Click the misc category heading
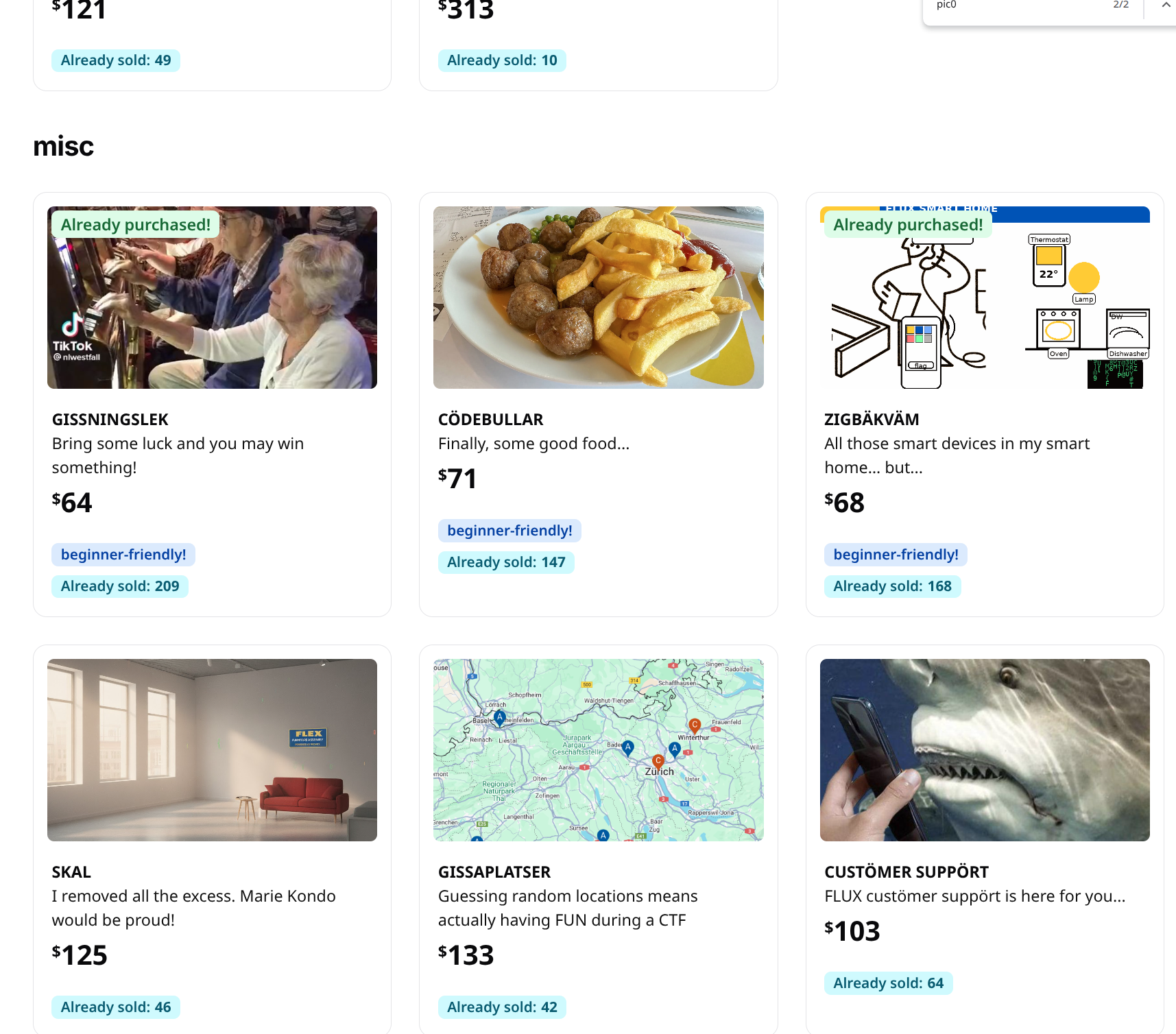 (x=63, y=147)
